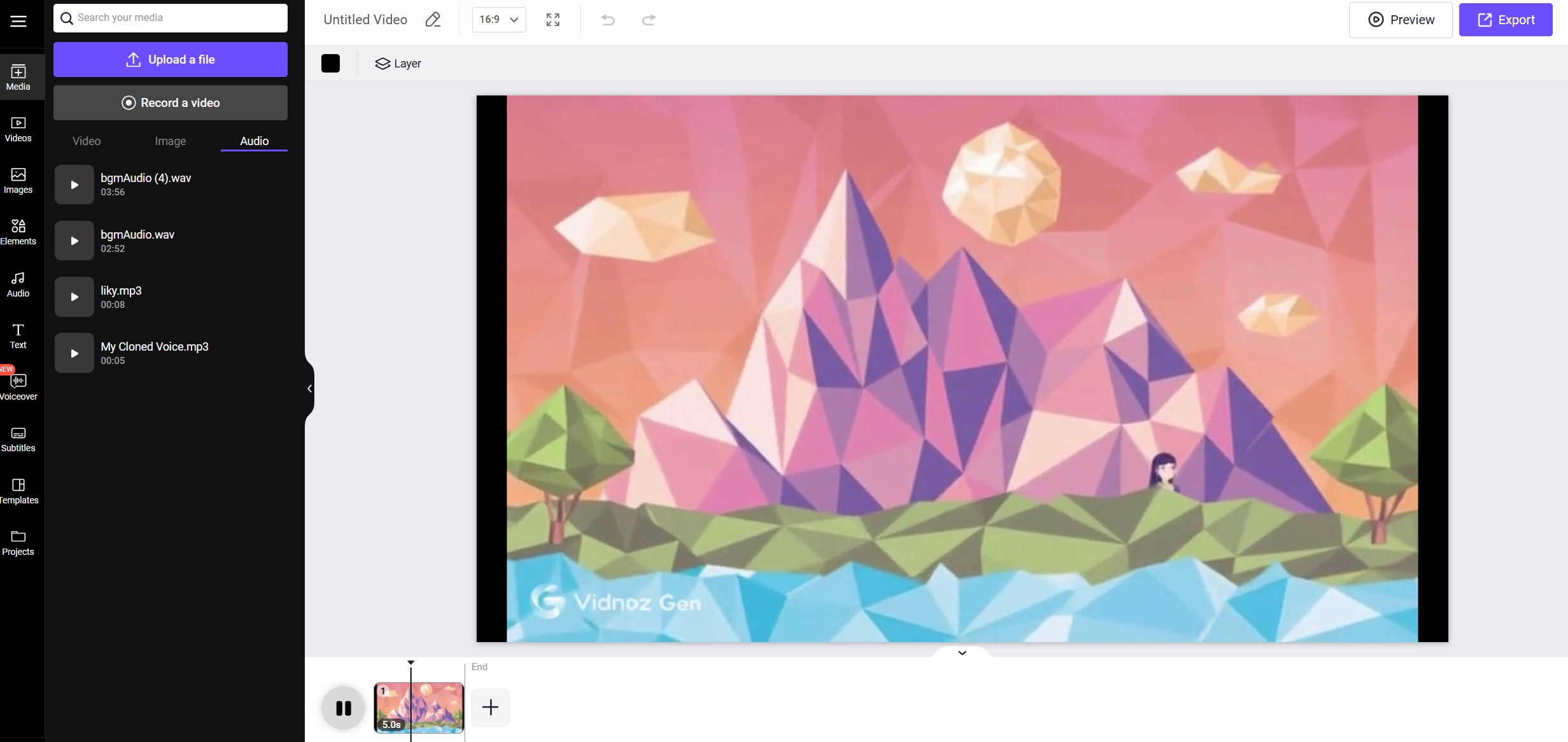Open the background color swatch
This screenshot has height=742, width=1568.
tap(331, 63)
